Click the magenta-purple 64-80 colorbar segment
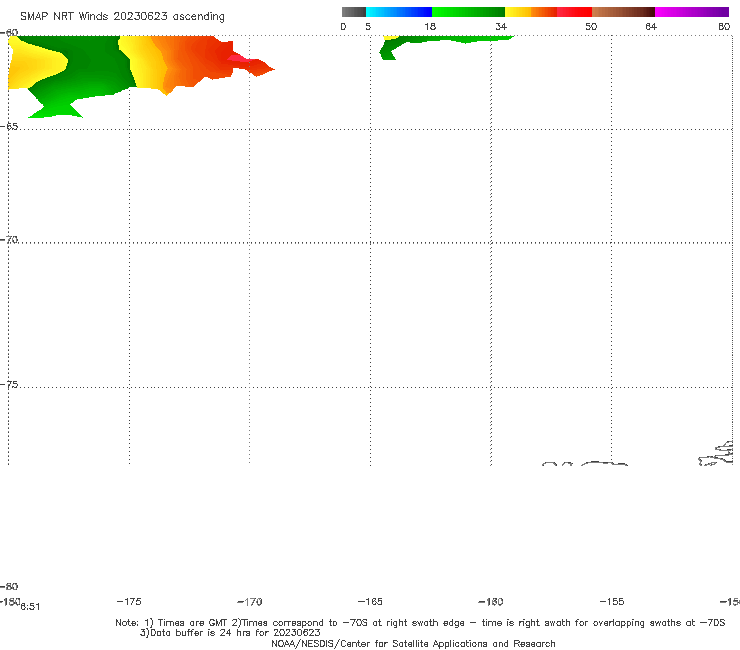 (x=692, y=12)
